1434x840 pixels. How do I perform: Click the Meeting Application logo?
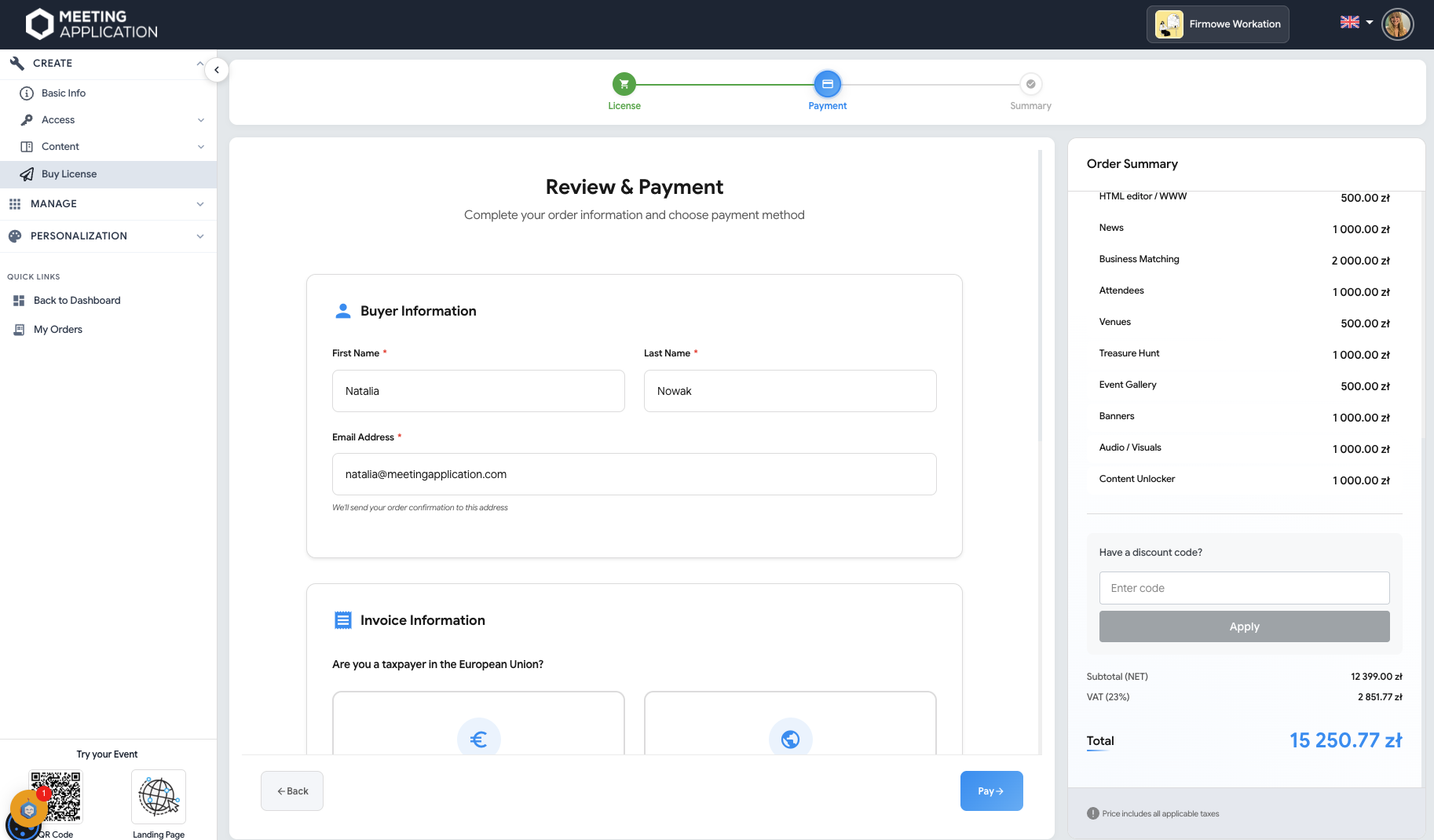click(92, 24)
